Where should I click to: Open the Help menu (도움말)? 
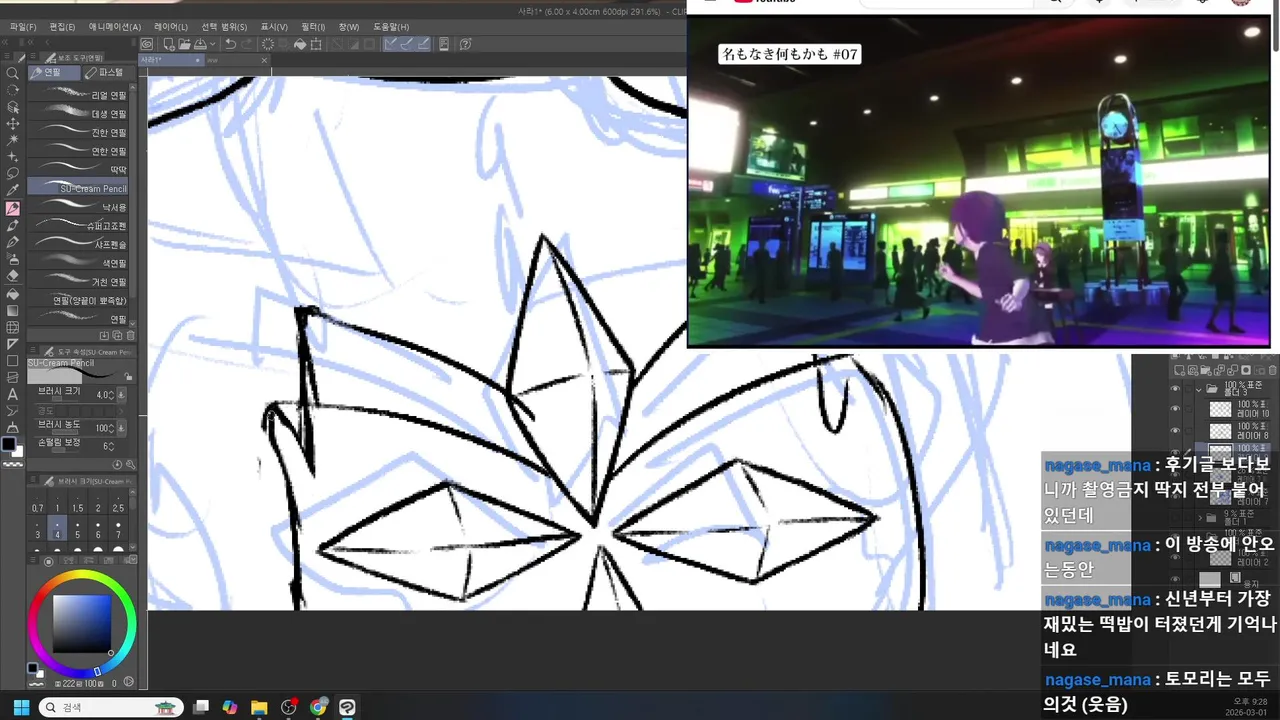coord(391,27)
